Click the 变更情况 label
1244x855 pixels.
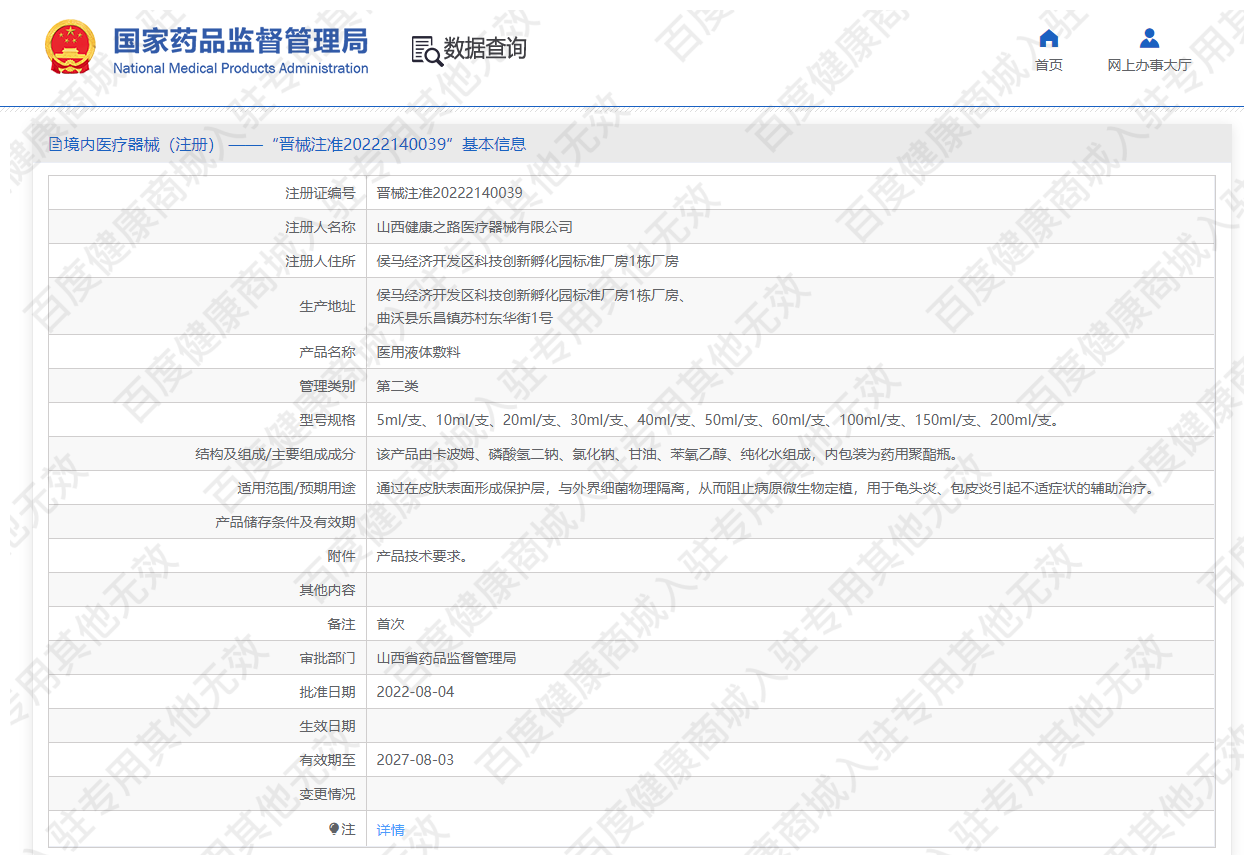point(327,794)
